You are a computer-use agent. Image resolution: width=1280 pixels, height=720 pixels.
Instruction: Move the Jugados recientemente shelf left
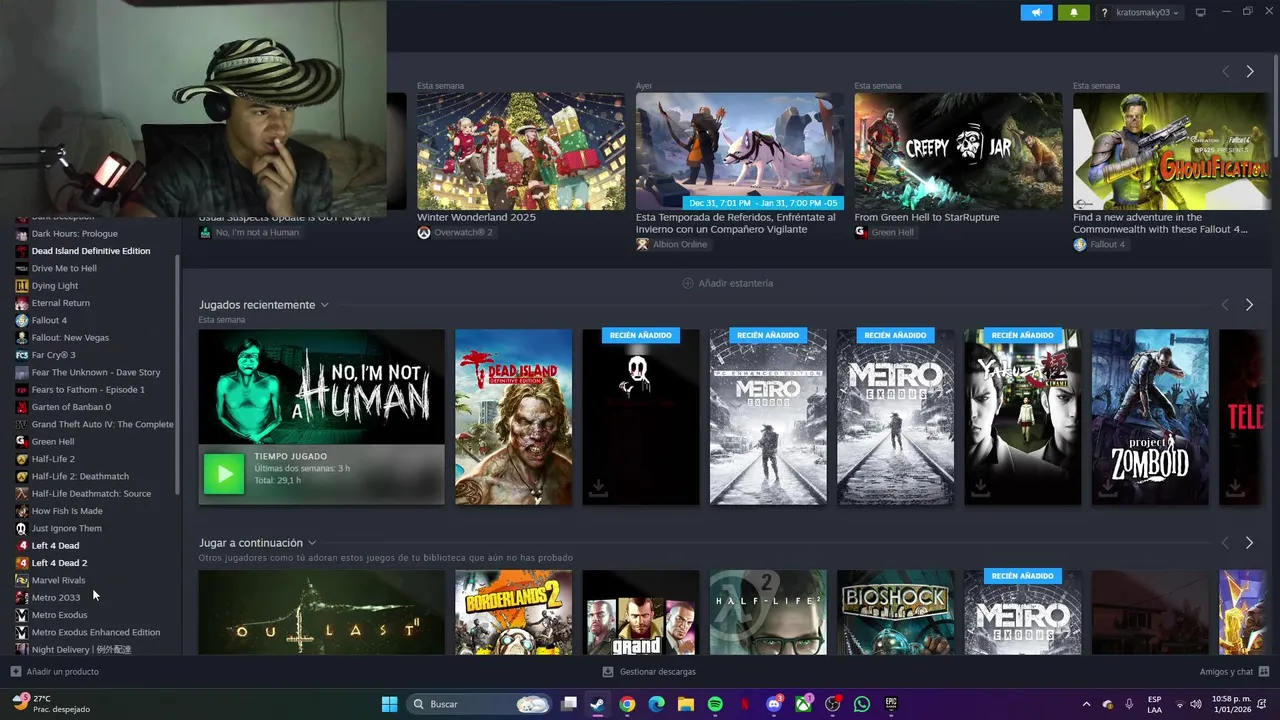(1225, 305)
